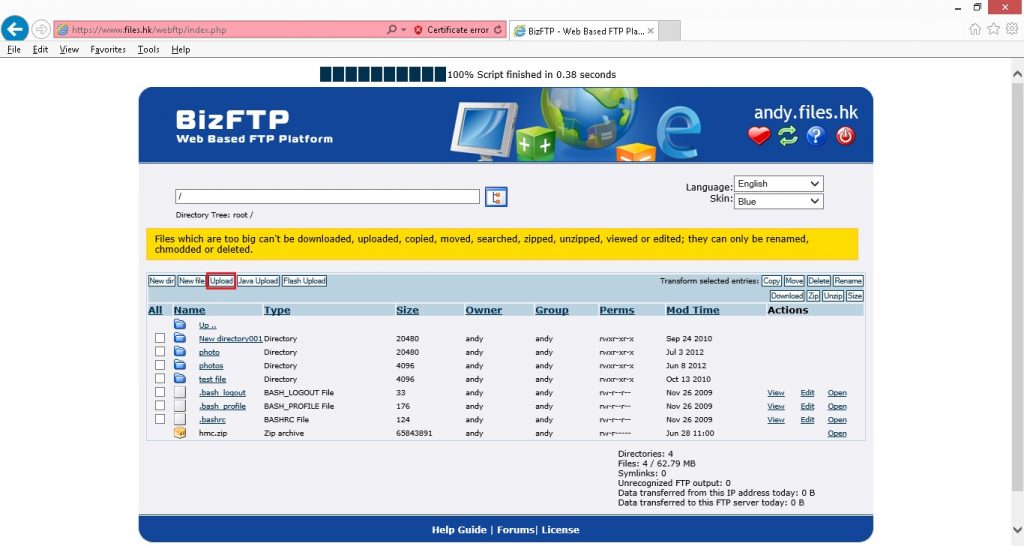Image resolution: width=1024 pixels, height=546 pixels.
Task: Open the blue question mark help icon
Action: (x=816, y=136)
